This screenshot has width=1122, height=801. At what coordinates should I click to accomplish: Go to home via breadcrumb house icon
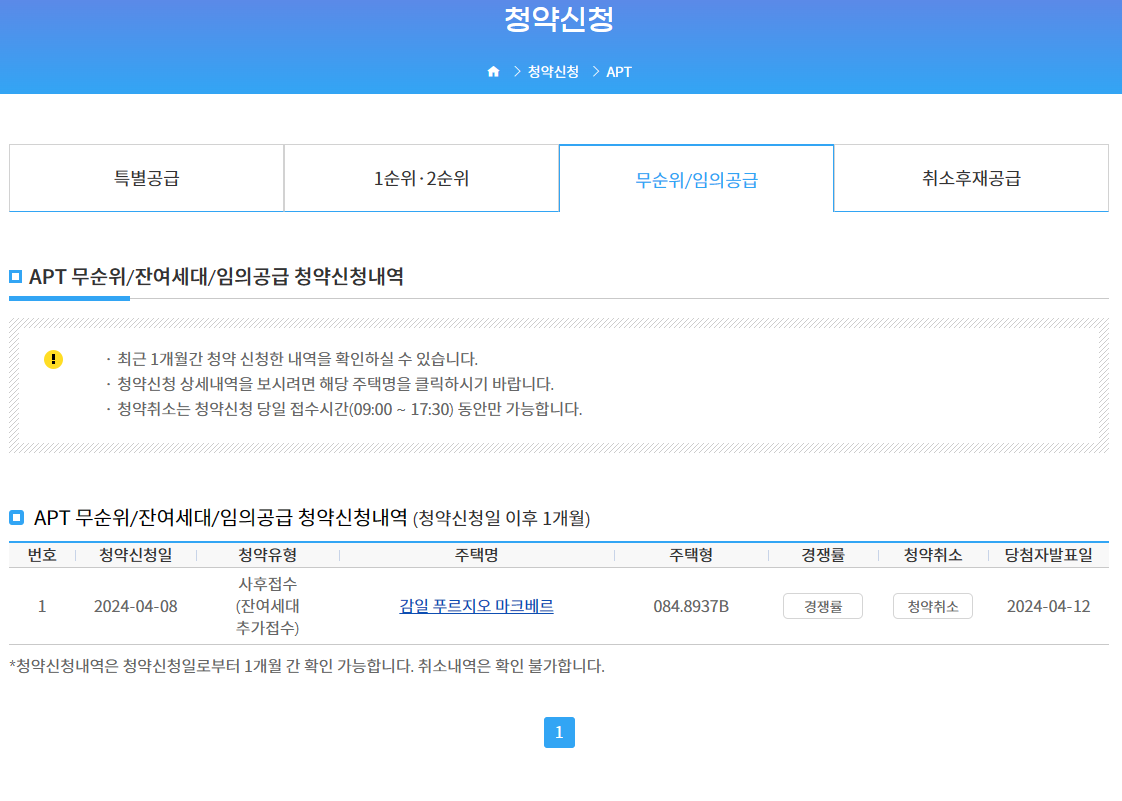pyautogui.click(x=493, y=72)
